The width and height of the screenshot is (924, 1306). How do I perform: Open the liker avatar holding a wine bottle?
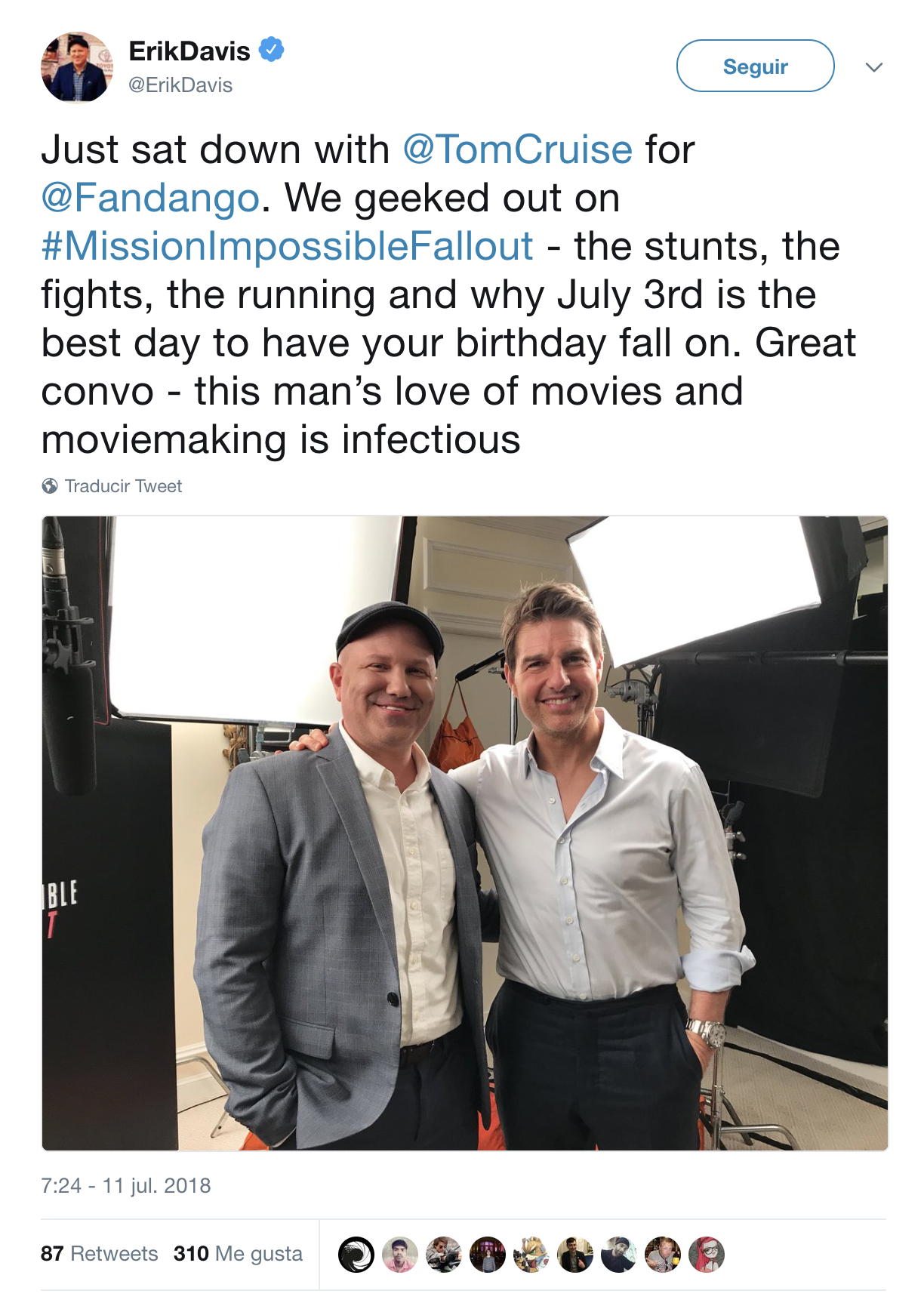[663, 1255]
